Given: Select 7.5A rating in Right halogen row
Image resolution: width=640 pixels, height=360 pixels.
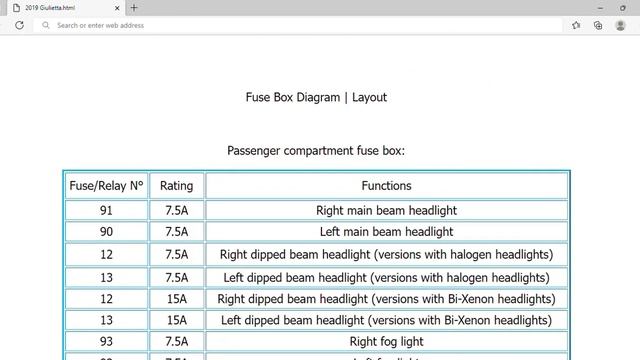Looking at the screenshot, I should pos(177,254).
